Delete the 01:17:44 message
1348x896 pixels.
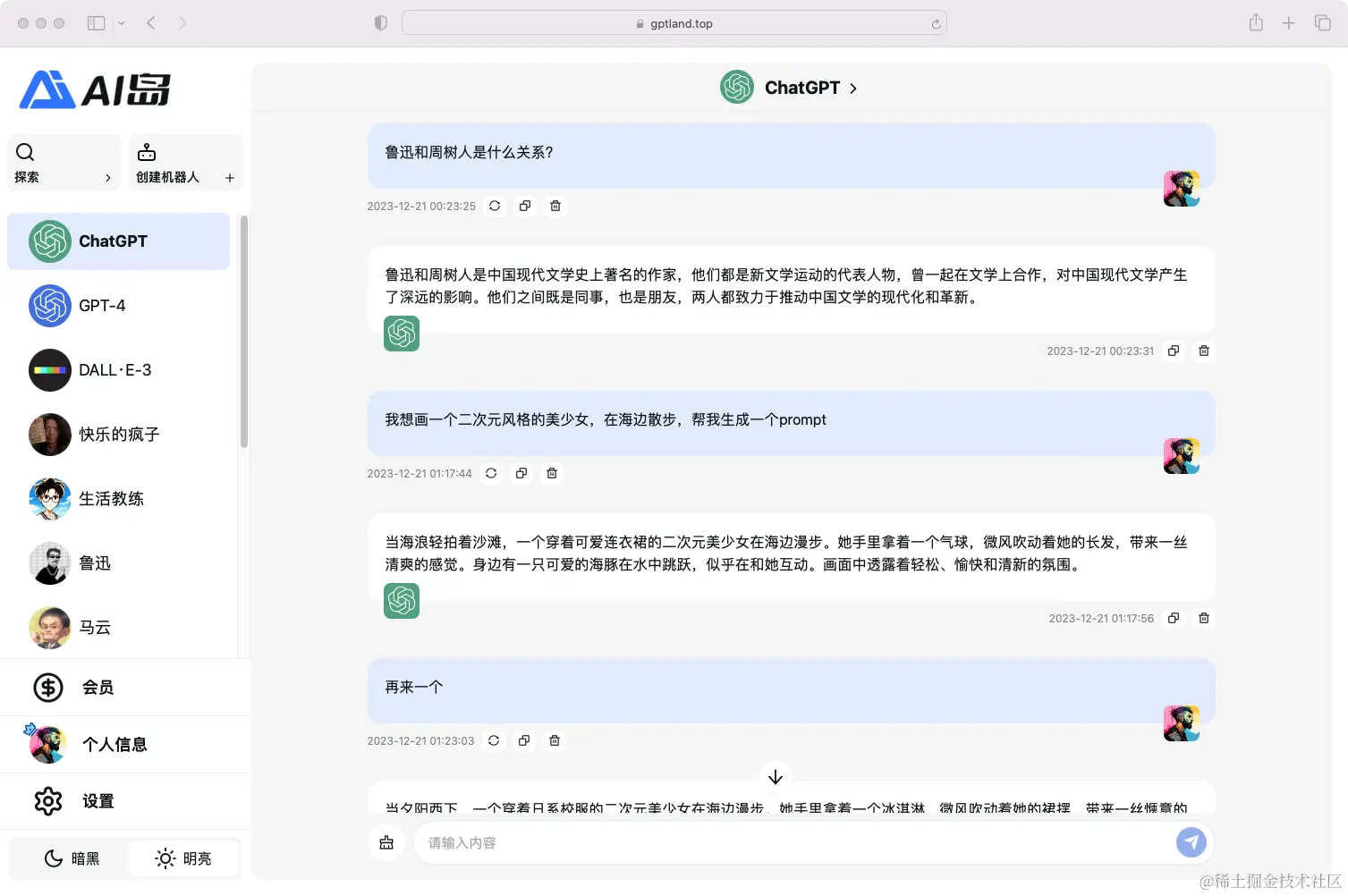click(552, 473)
